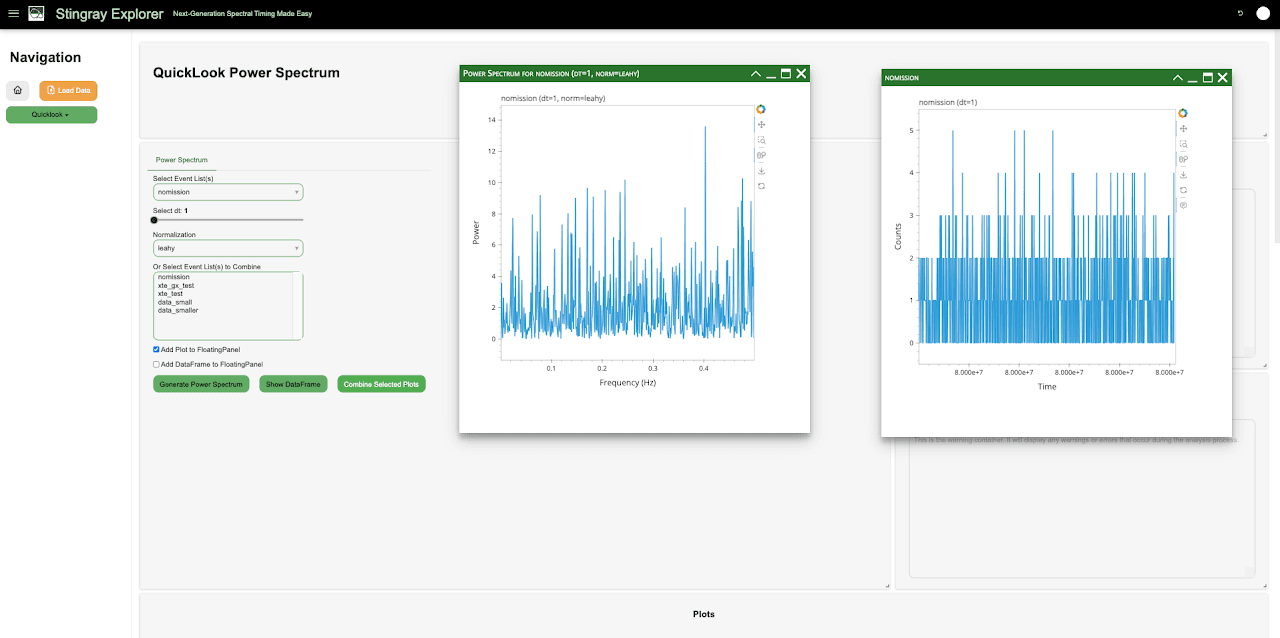Check Add DataFrame to FloatingPanel
The width and height of the screenshot is (1280, 638).
[x=156, y=365]
